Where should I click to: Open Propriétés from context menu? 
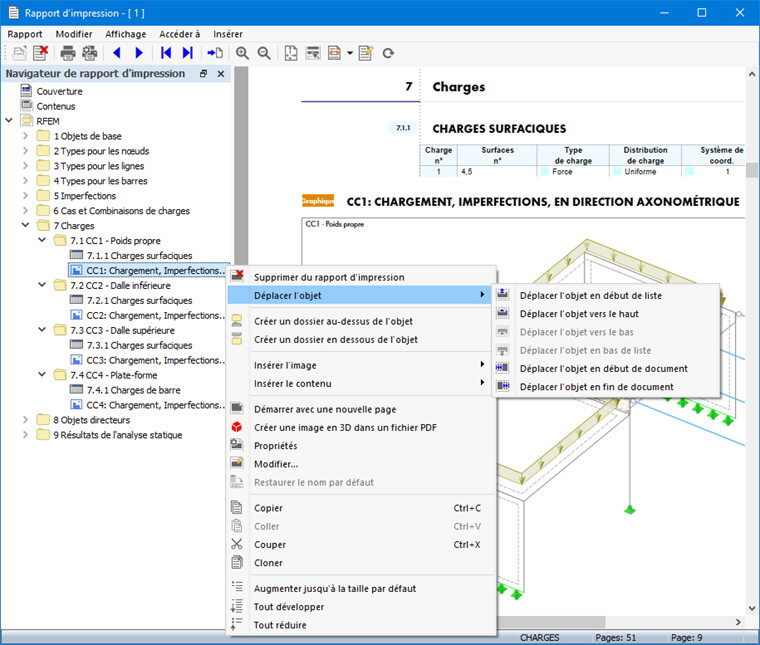point(362,446)
